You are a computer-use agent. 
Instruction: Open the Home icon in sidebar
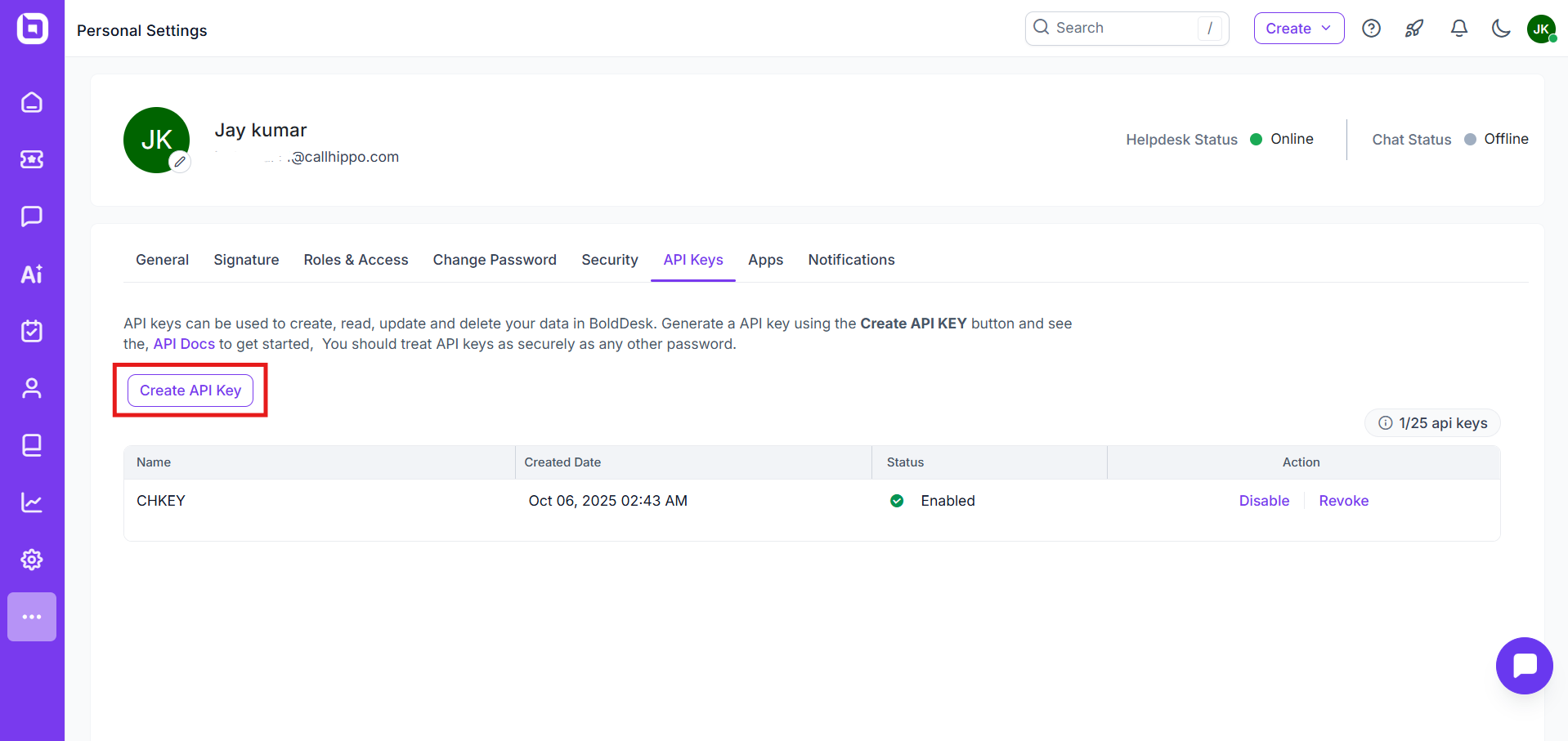32,102
